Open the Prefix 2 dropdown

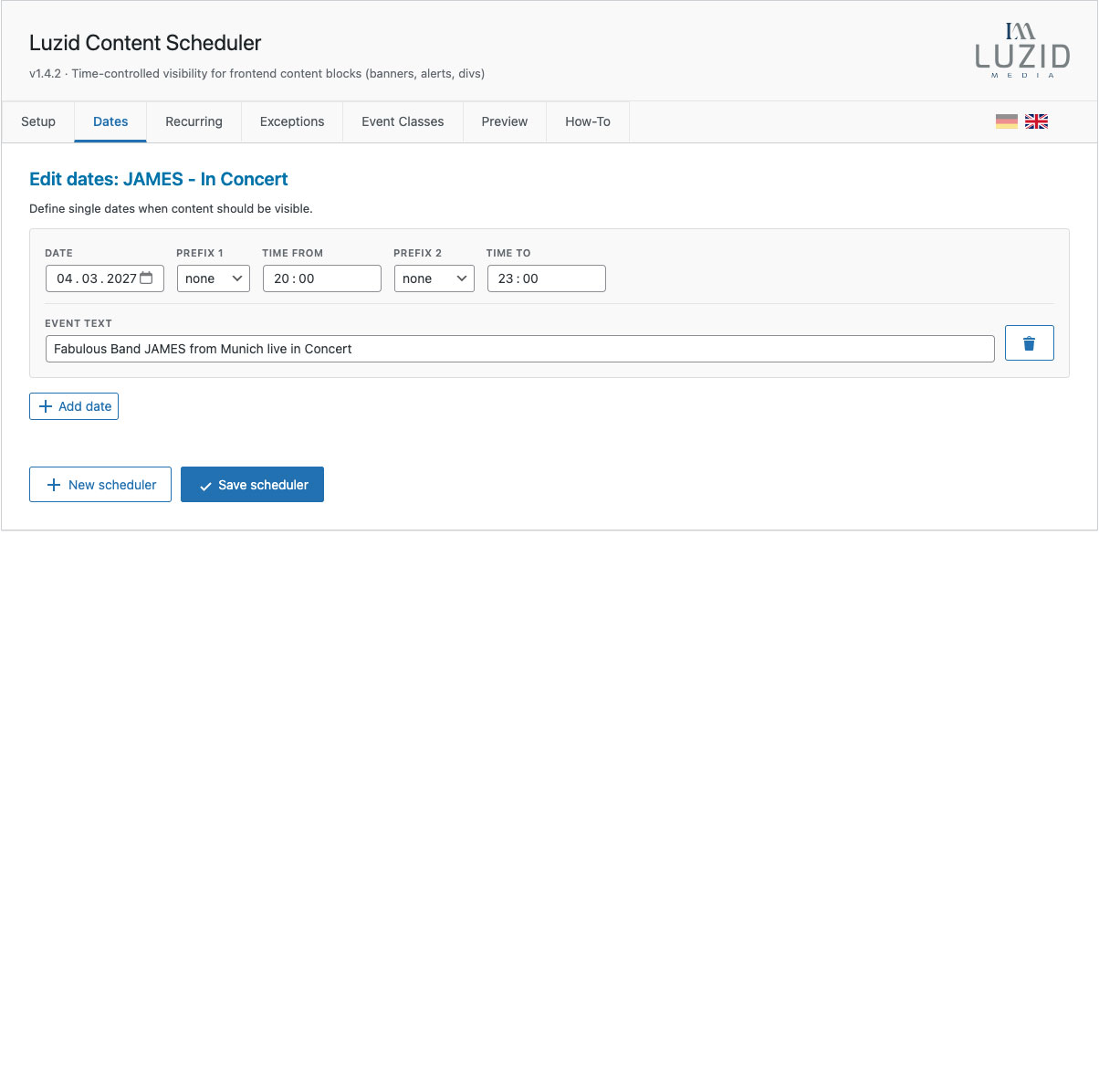point(434,278)
